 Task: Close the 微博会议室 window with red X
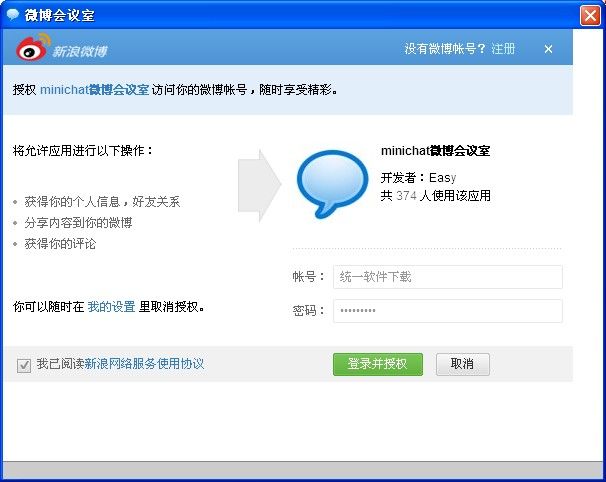[x=590, y=16]
